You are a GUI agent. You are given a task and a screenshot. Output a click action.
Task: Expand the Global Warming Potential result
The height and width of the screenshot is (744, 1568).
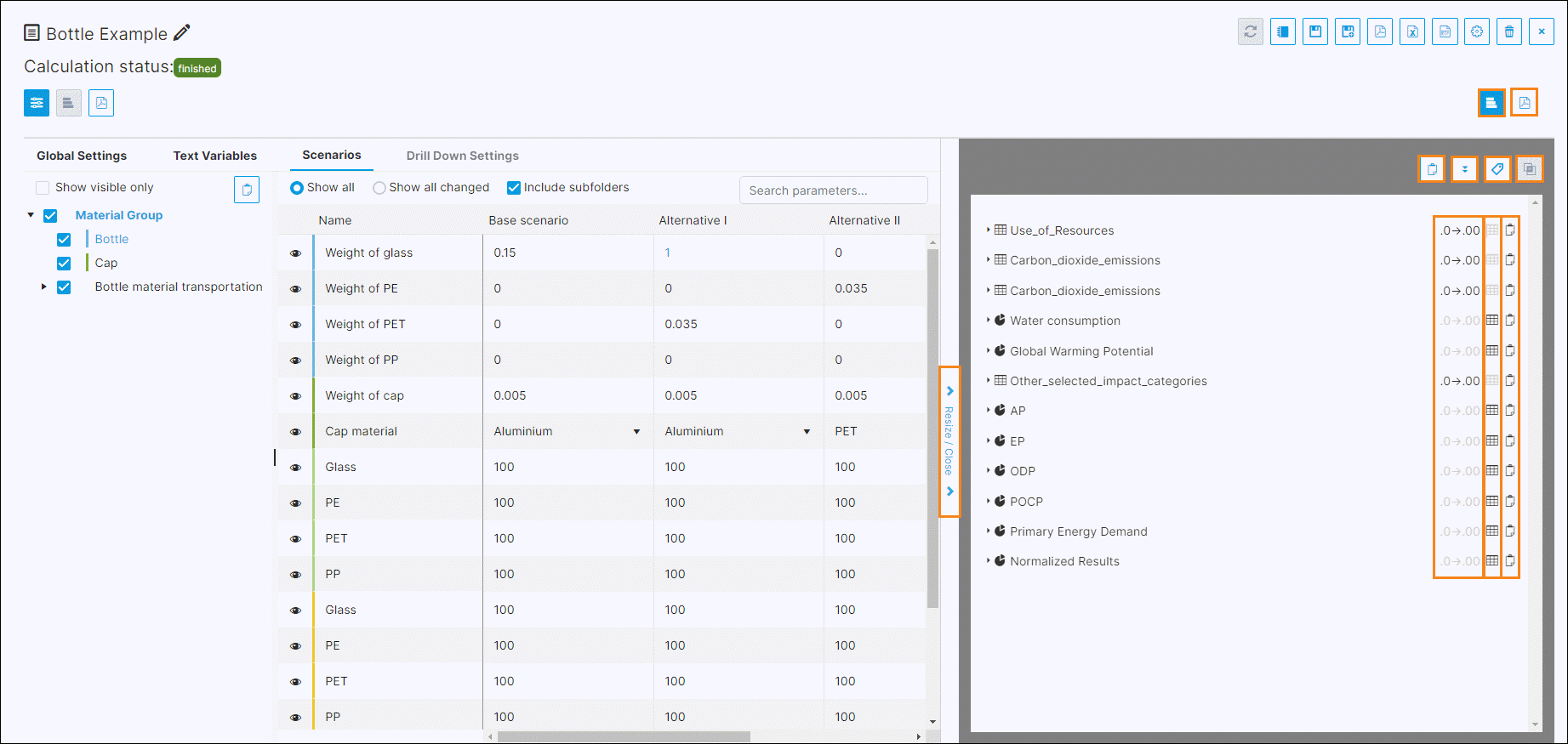coord(989,350)
